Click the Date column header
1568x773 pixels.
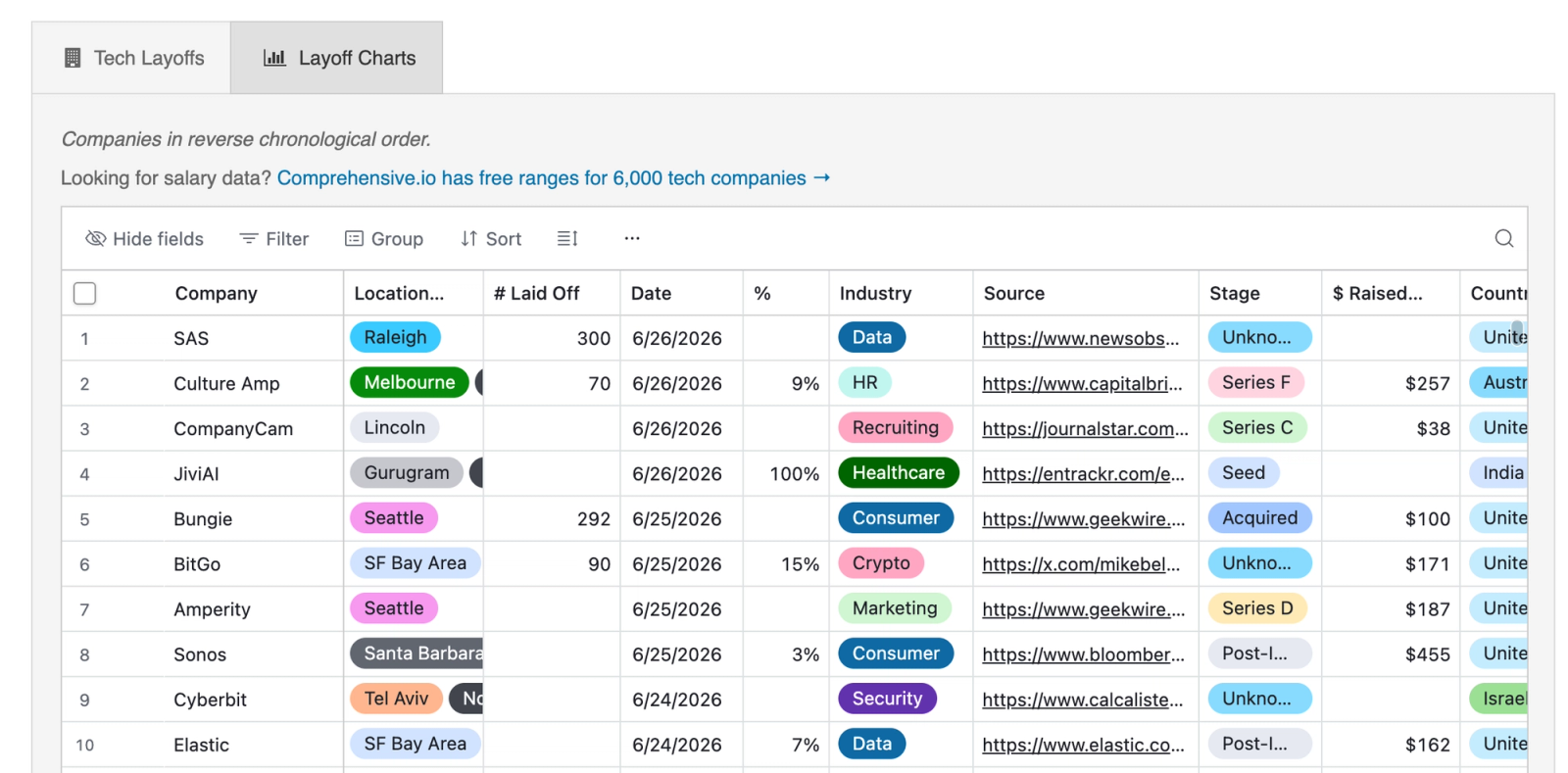(x=651, y=293)
